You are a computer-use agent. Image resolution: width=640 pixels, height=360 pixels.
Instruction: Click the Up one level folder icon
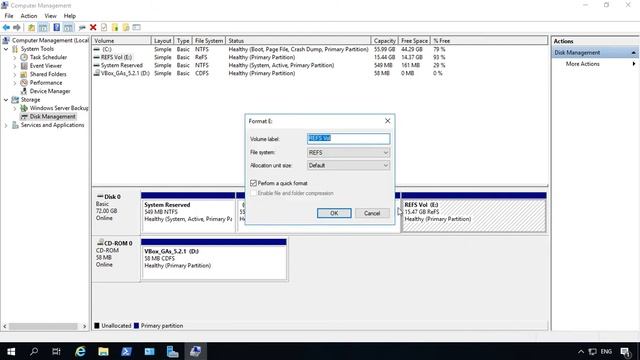pyautogui.click(x=31, y=27)
